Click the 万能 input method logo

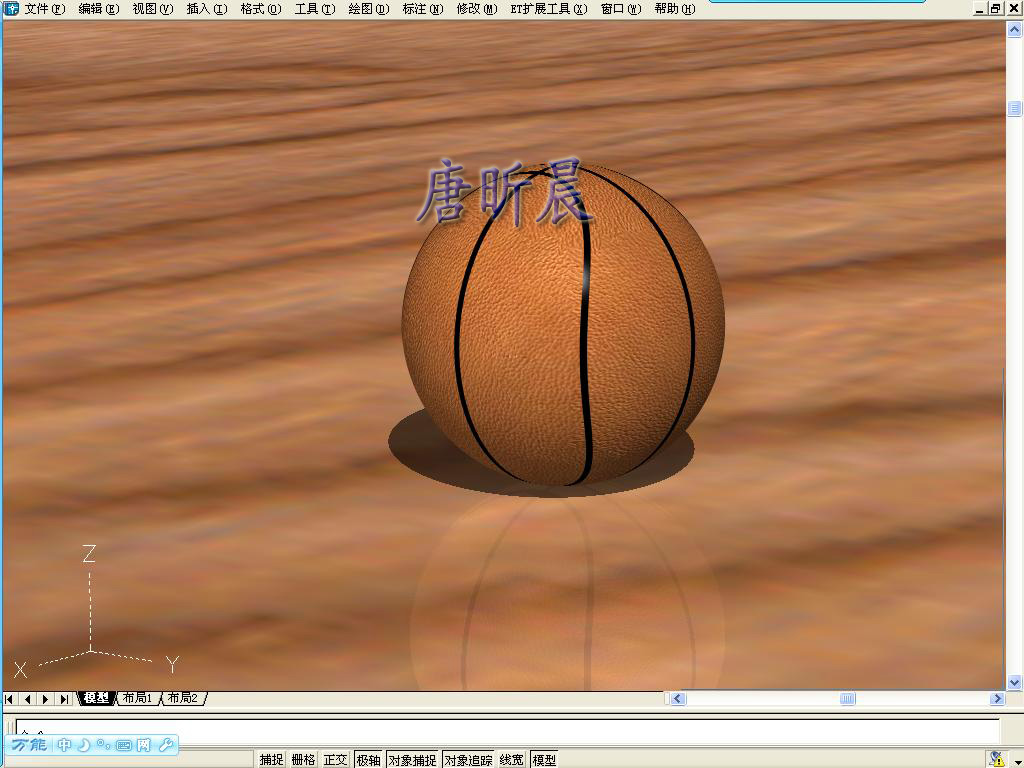29,744
